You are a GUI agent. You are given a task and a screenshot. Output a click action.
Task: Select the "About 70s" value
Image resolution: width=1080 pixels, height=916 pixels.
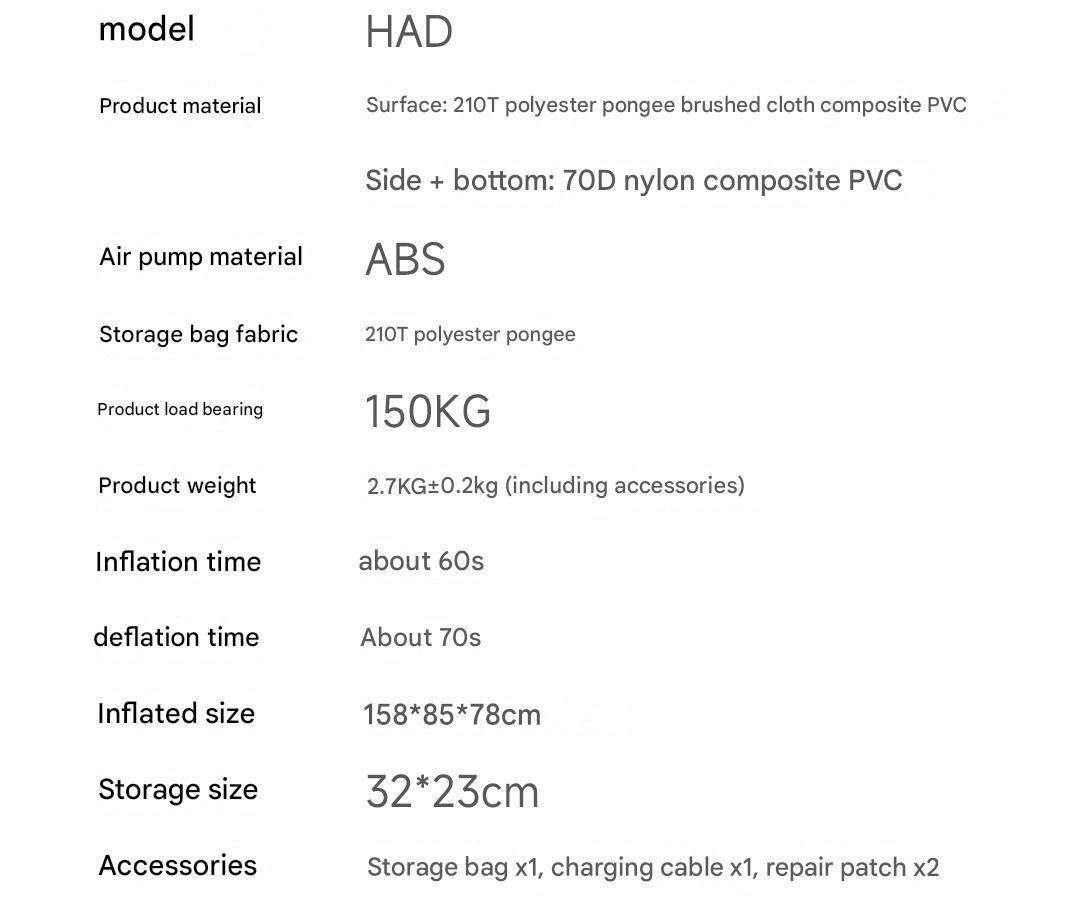[420, 637]
